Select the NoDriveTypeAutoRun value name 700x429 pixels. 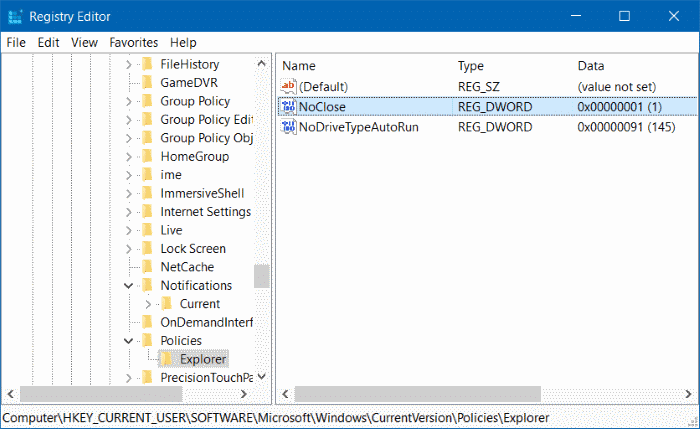pos(358,127)
